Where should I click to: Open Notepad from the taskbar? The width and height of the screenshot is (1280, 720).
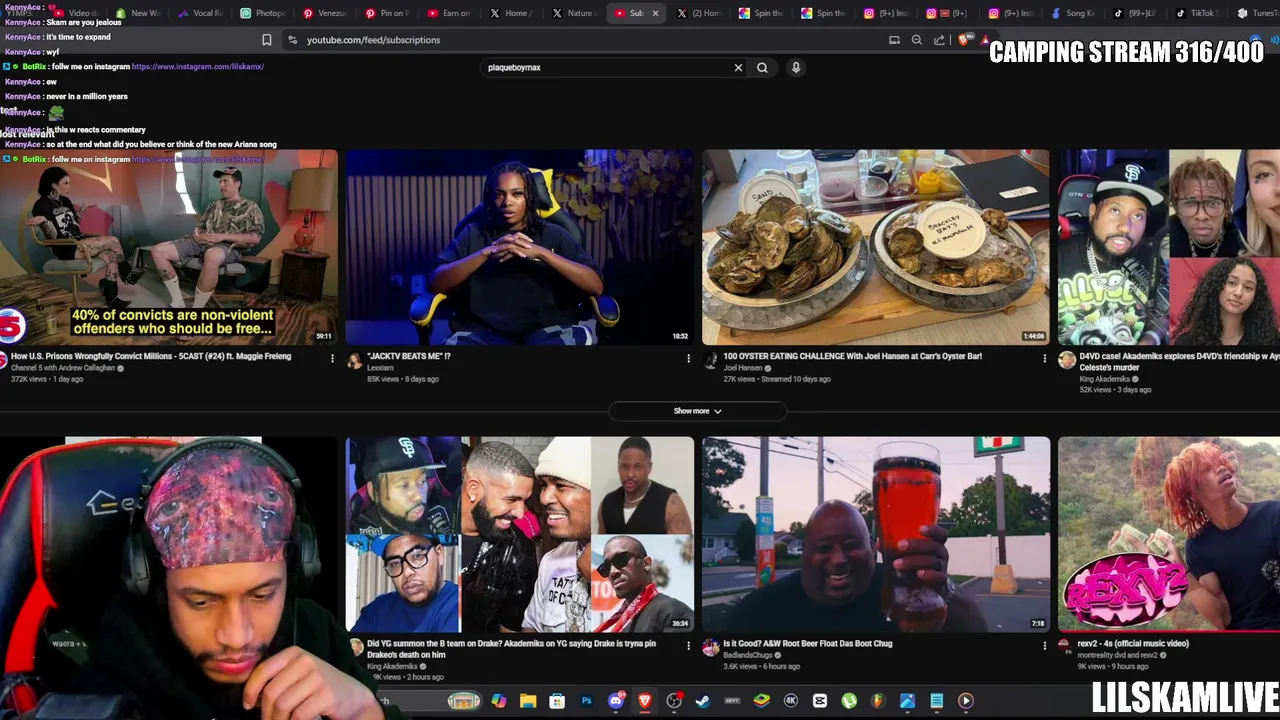936,701
